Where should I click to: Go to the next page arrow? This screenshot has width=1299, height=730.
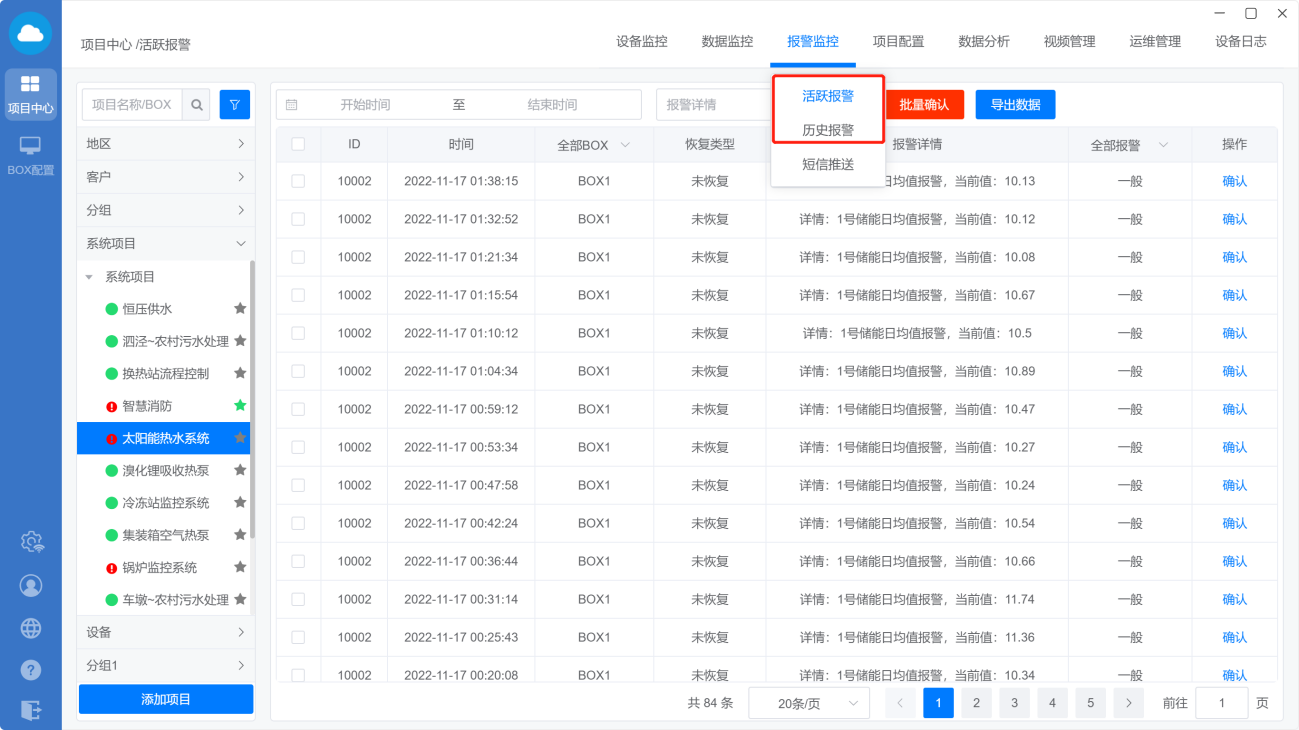(x=1128, y=703)
